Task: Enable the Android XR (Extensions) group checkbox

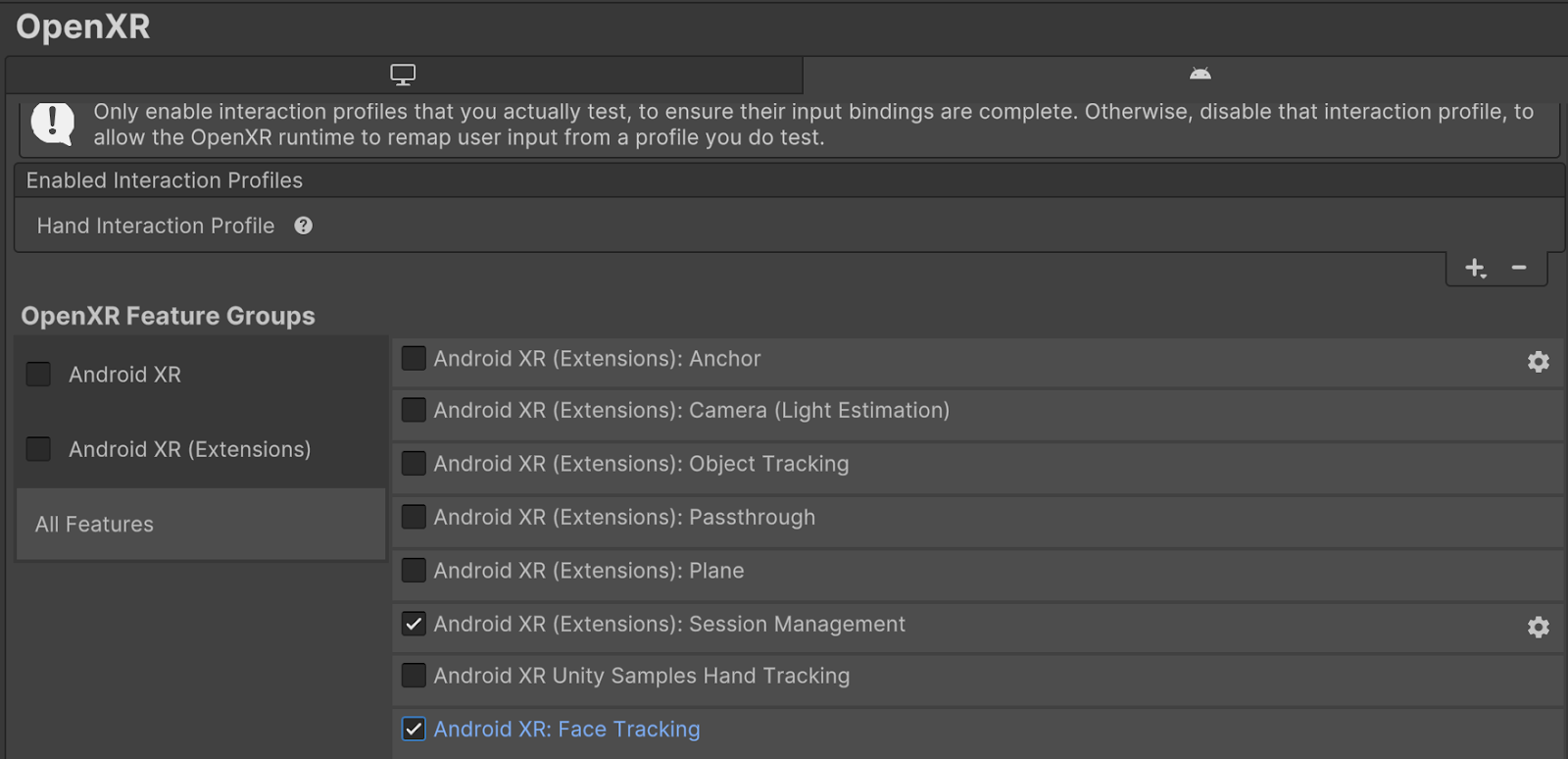Action: coord(38,449)
